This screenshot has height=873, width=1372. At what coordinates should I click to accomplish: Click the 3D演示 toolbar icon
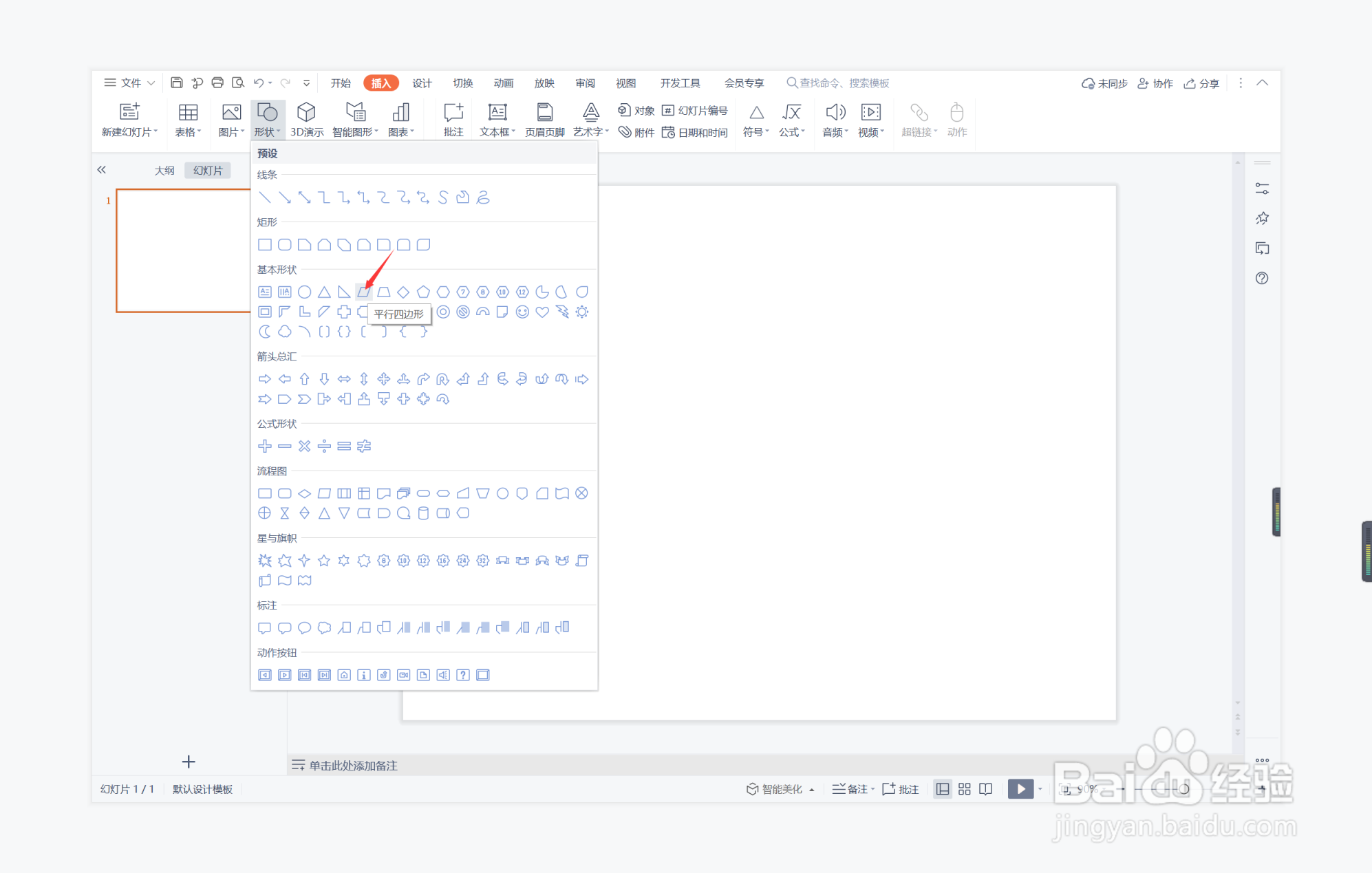click(x=307, y=120)
